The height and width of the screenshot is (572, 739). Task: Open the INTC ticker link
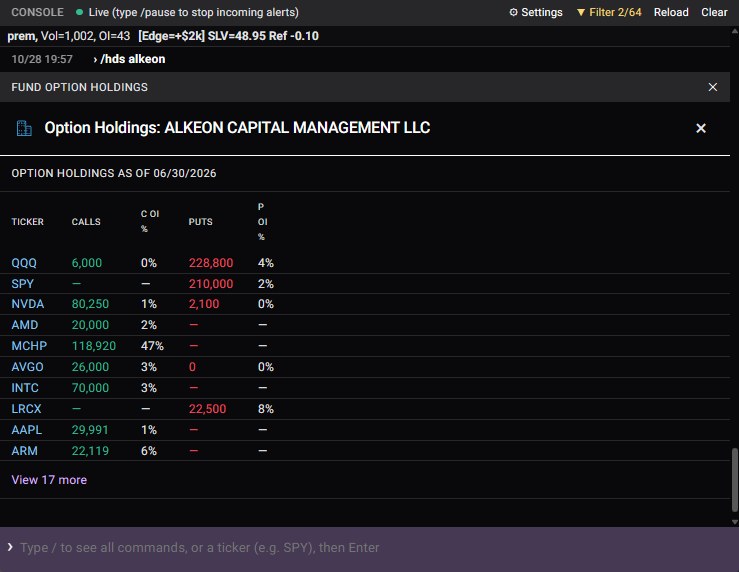point(25,388)
